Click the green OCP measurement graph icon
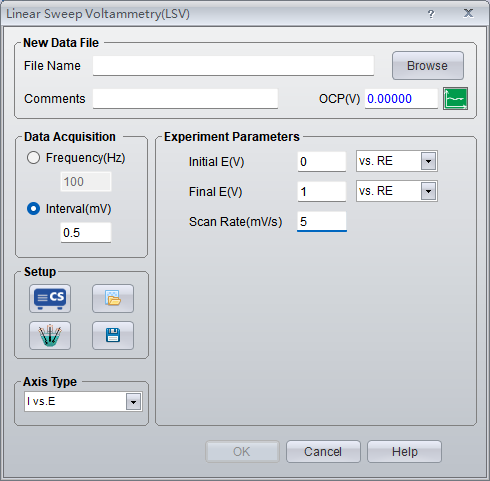The image size is (490, 481). pos(455,98)
